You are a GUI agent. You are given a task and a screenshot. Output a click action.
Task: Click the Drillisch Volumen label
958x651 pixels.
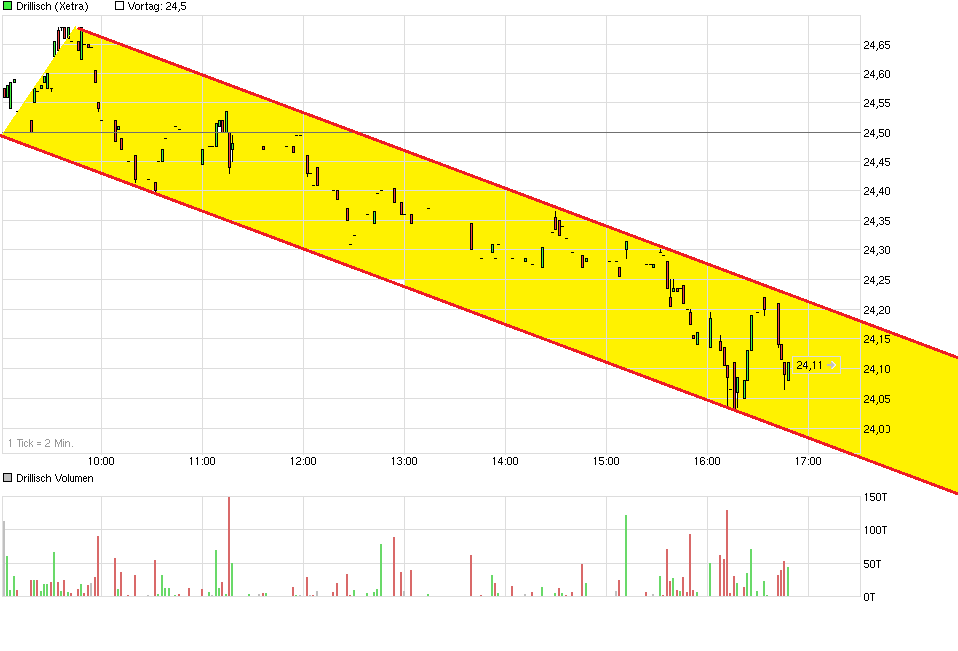click(55, 478)
